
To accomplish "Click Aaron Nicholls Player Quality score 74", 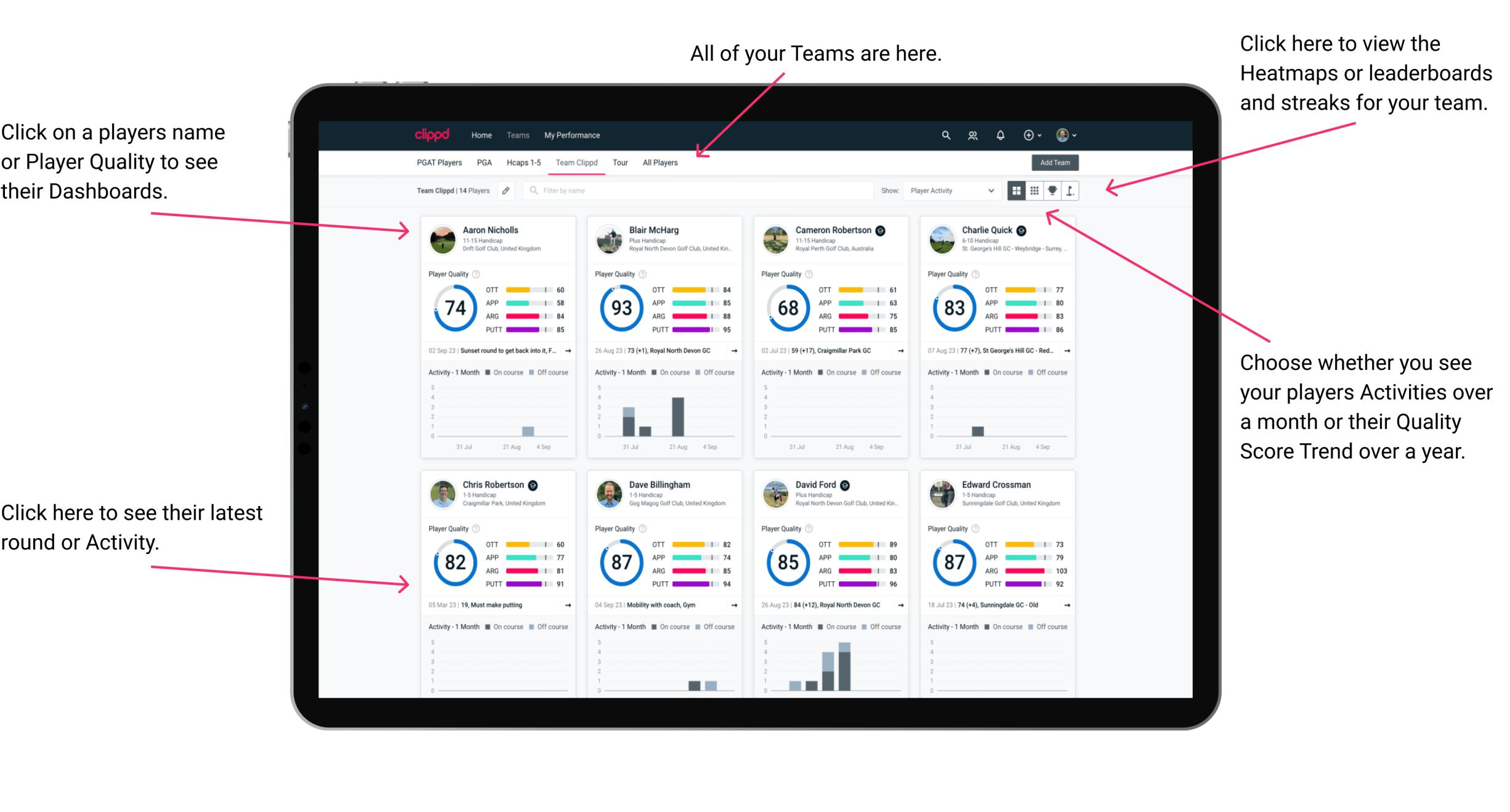I will pos(456,308).
